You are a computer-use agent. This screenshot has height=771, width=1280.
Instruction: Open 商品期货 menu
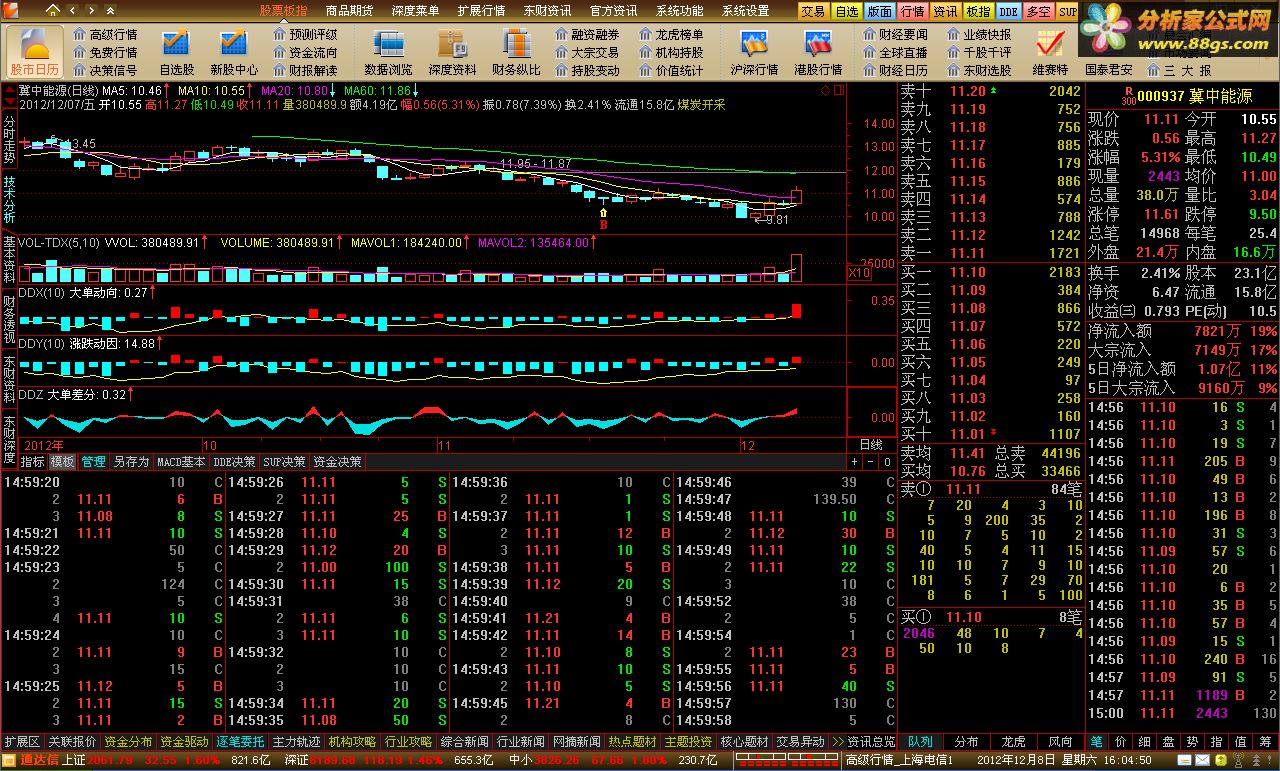coord(350,10)
